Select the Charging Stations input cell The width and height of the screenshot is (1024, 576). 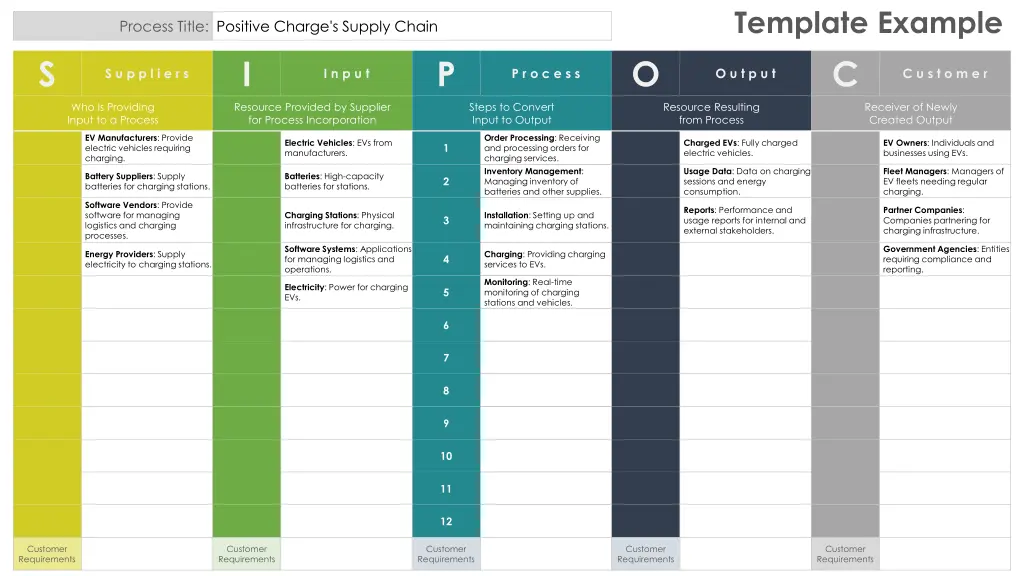tap(347, 220)
